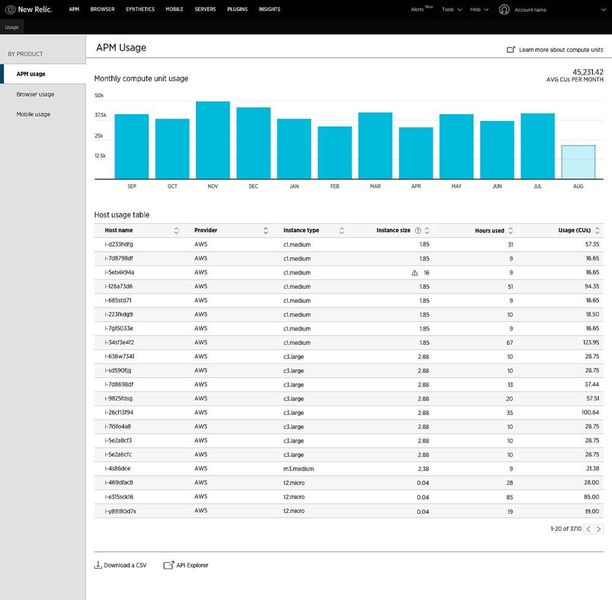Expand the Account name dropdown chevron
612x600 pixels.
(x=603, y=10)
